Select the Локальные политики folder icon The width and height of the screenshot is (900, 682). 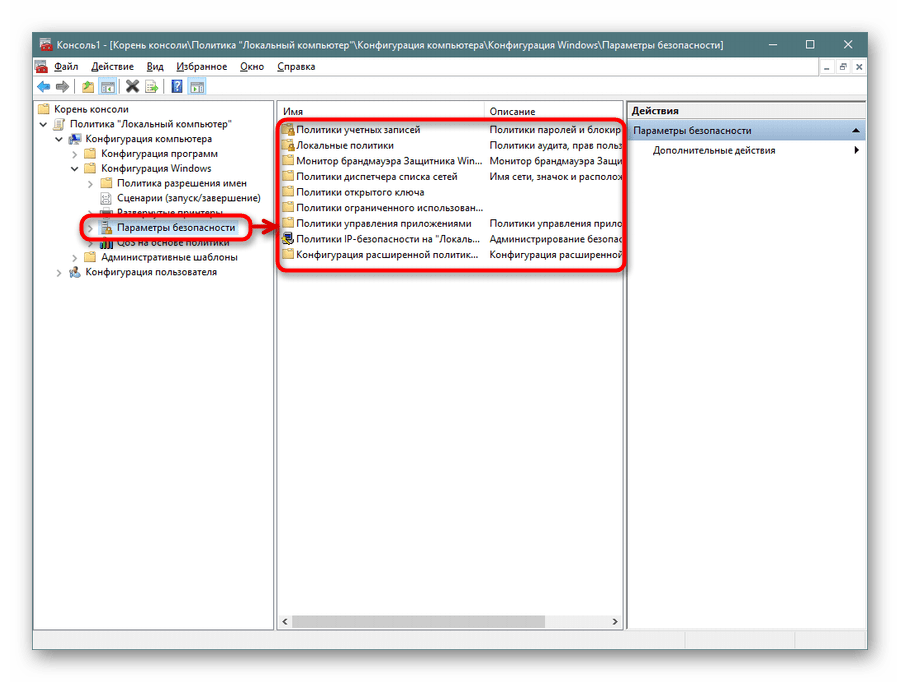tap(288, 145)
